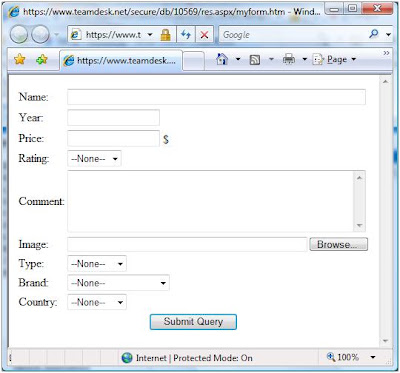Image resolution: width=400 pixels, height=373 pixels.
Task: Click the Print icon
Action: pyautogui.click(x=289, y=59)
